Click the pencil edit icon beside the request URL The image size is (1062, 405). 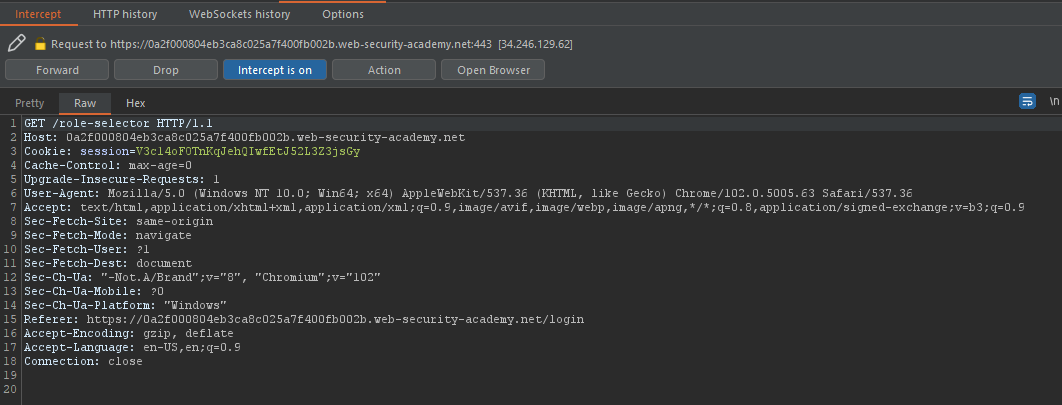16,44
